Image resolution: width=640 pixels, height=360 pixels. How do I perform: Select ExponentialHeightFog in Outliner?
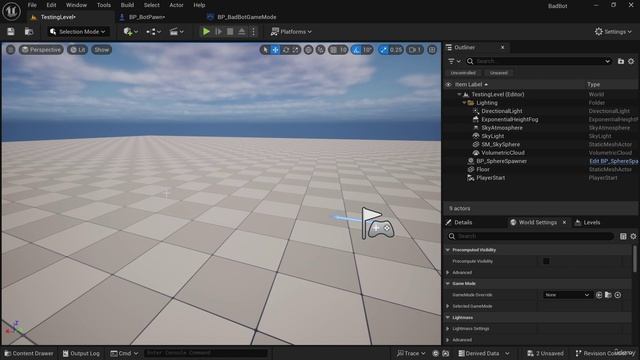click(x=509, y=120)
